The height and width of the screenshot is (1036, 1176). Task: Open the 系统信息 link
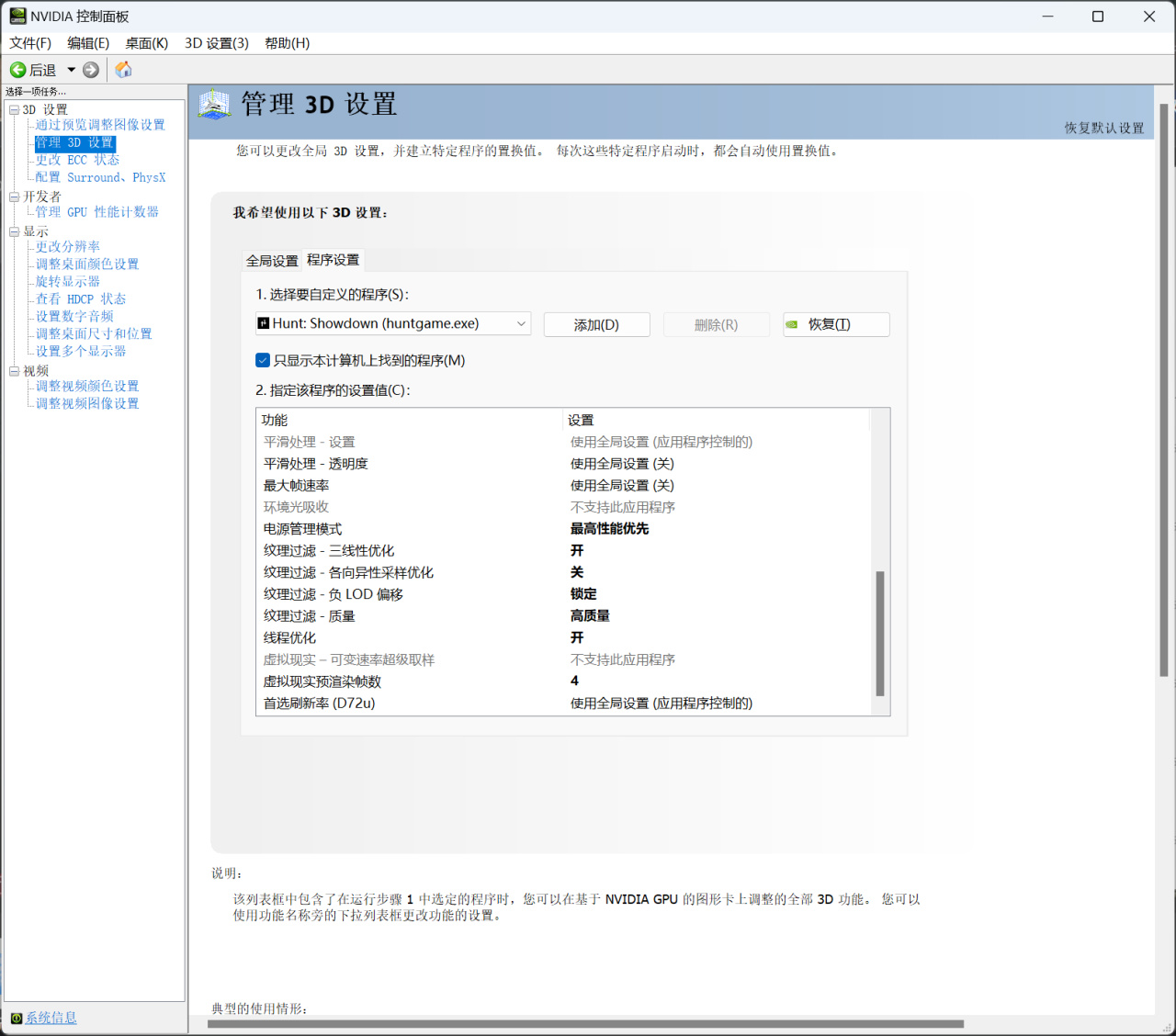(51, 1018)
